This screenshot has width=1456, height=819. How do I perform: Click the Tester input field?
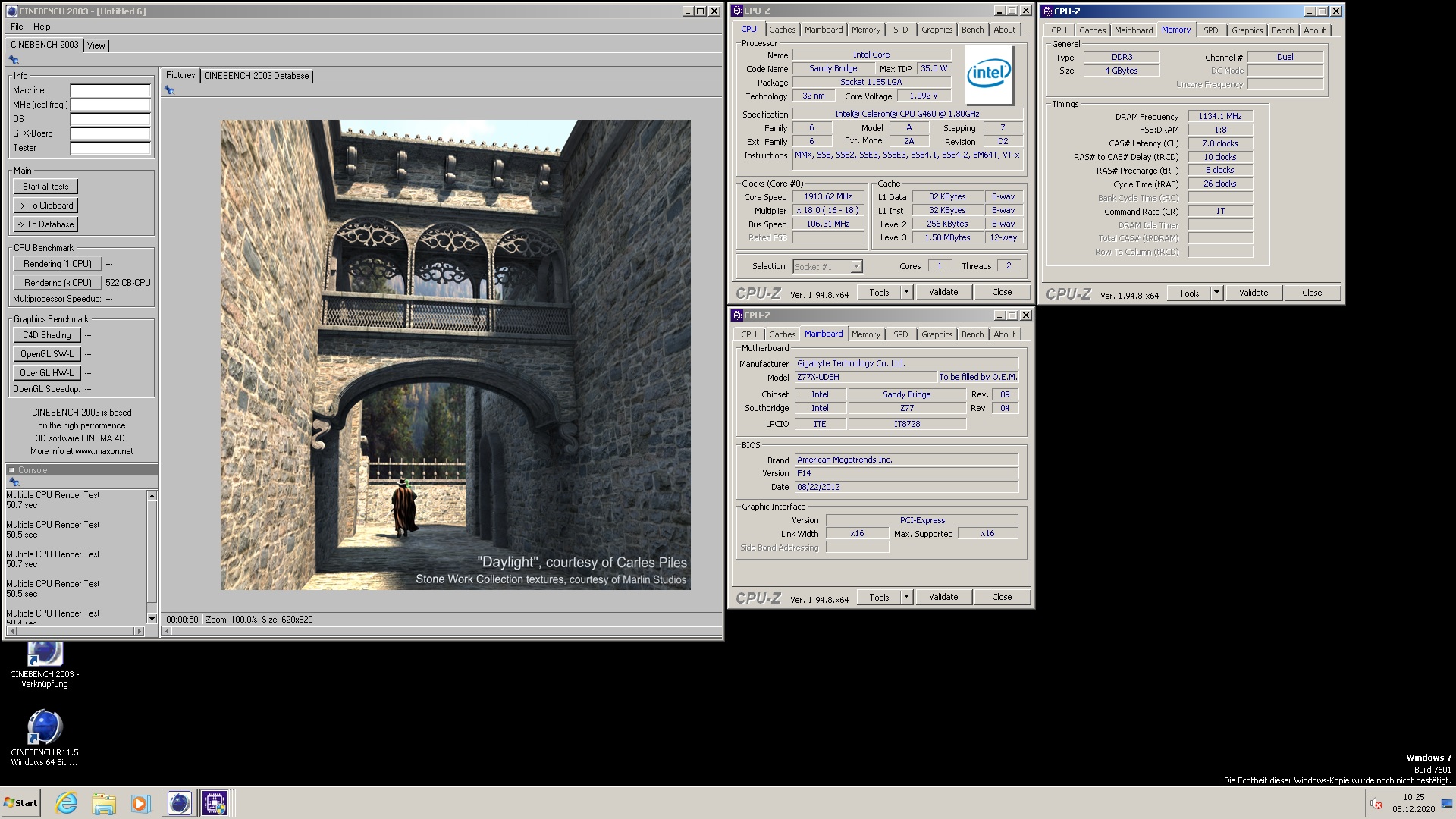pos(111,148)
